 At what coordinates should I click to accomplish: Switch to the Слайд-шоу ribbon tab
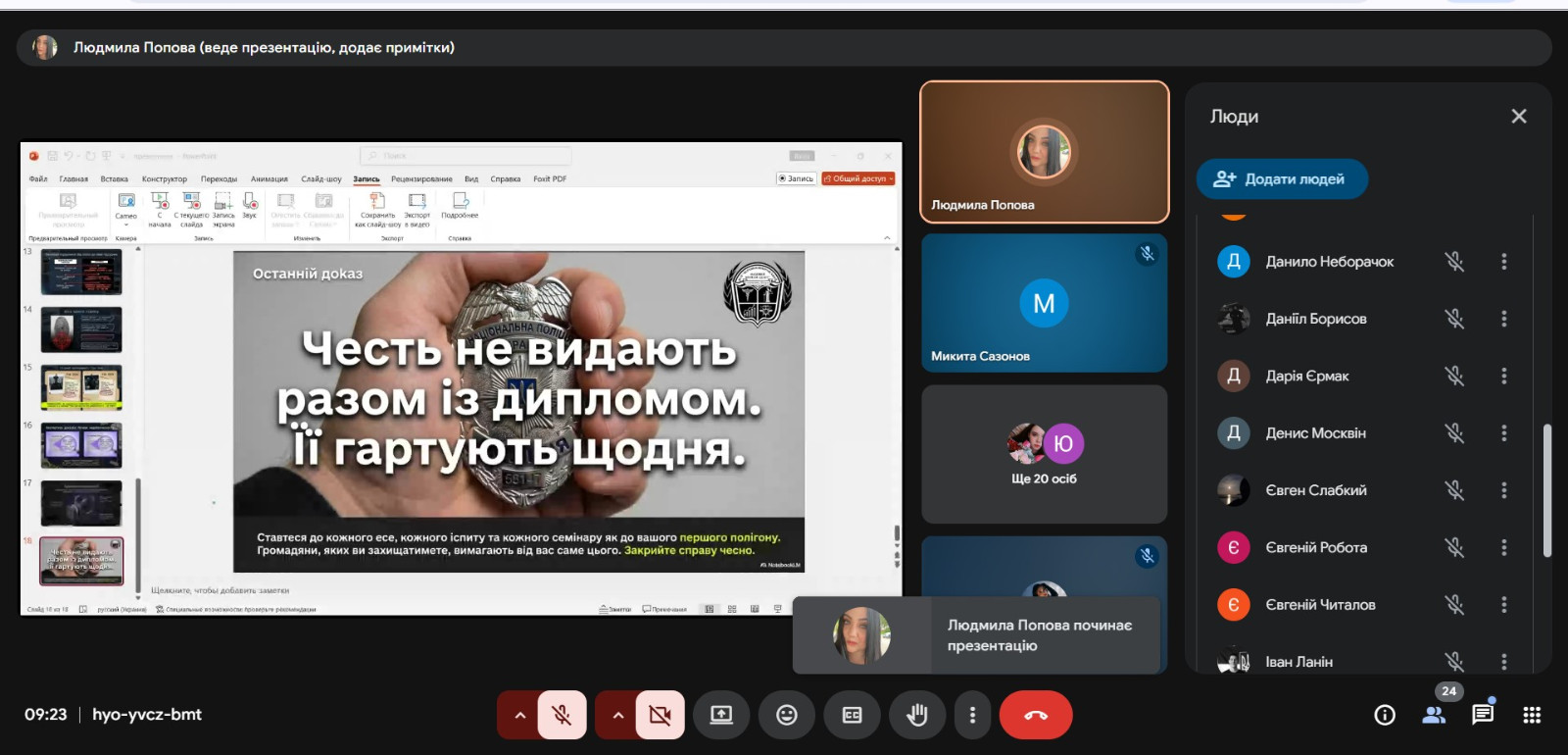pos(321,179)
